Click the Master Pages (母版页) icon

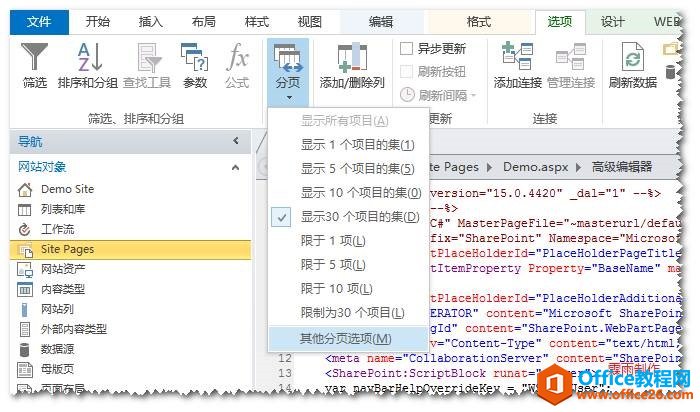pos(25,370)
